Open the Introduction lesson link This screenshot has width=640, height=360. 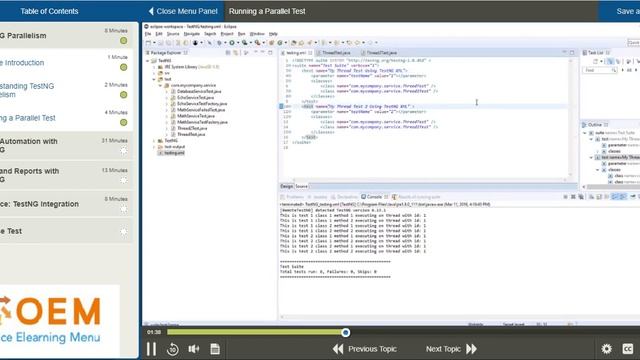click(x=22, y=63)
